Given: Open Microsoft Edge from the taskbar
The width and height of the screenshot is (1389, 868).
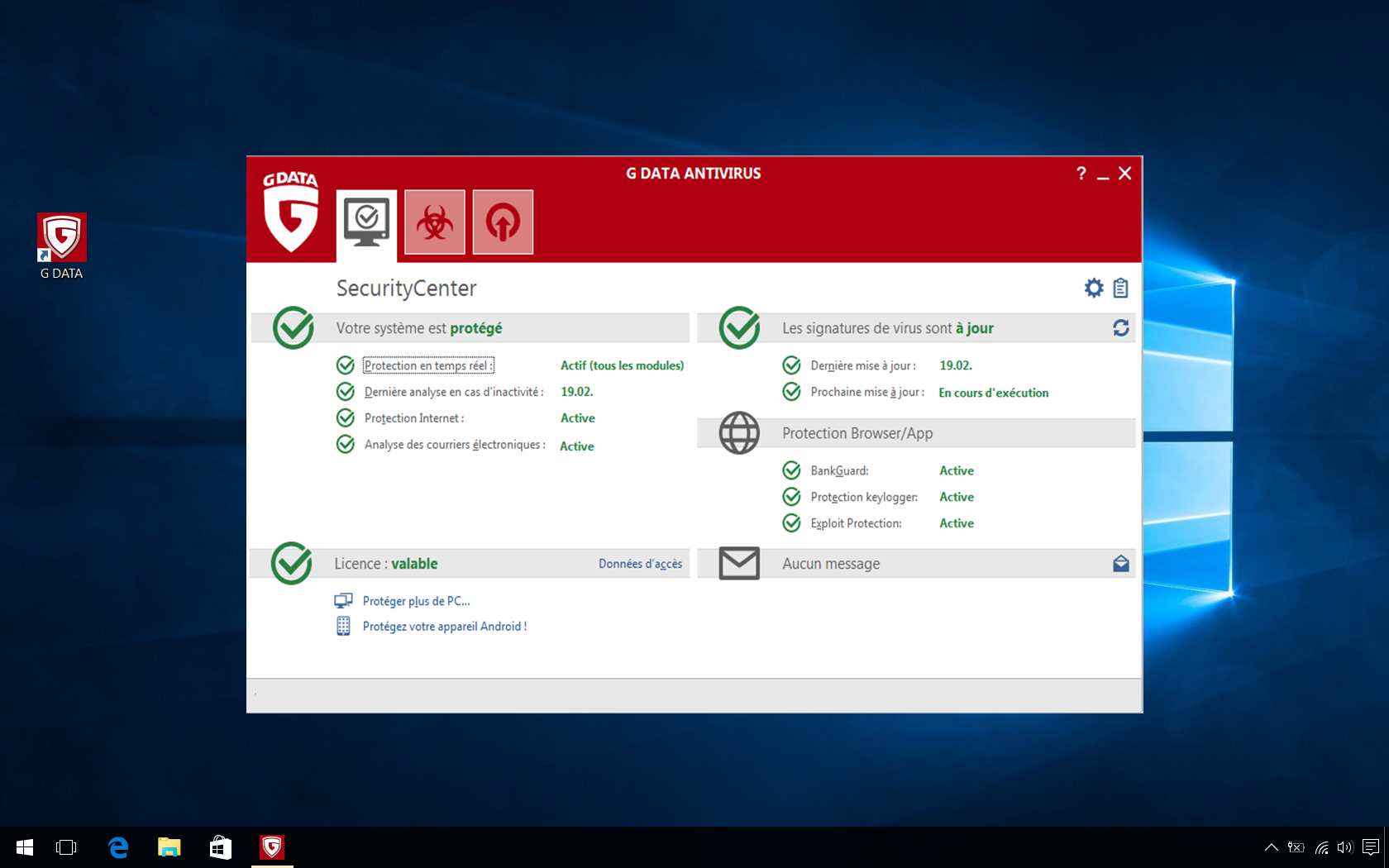Looking at the screenshot, I should point(118,847).
